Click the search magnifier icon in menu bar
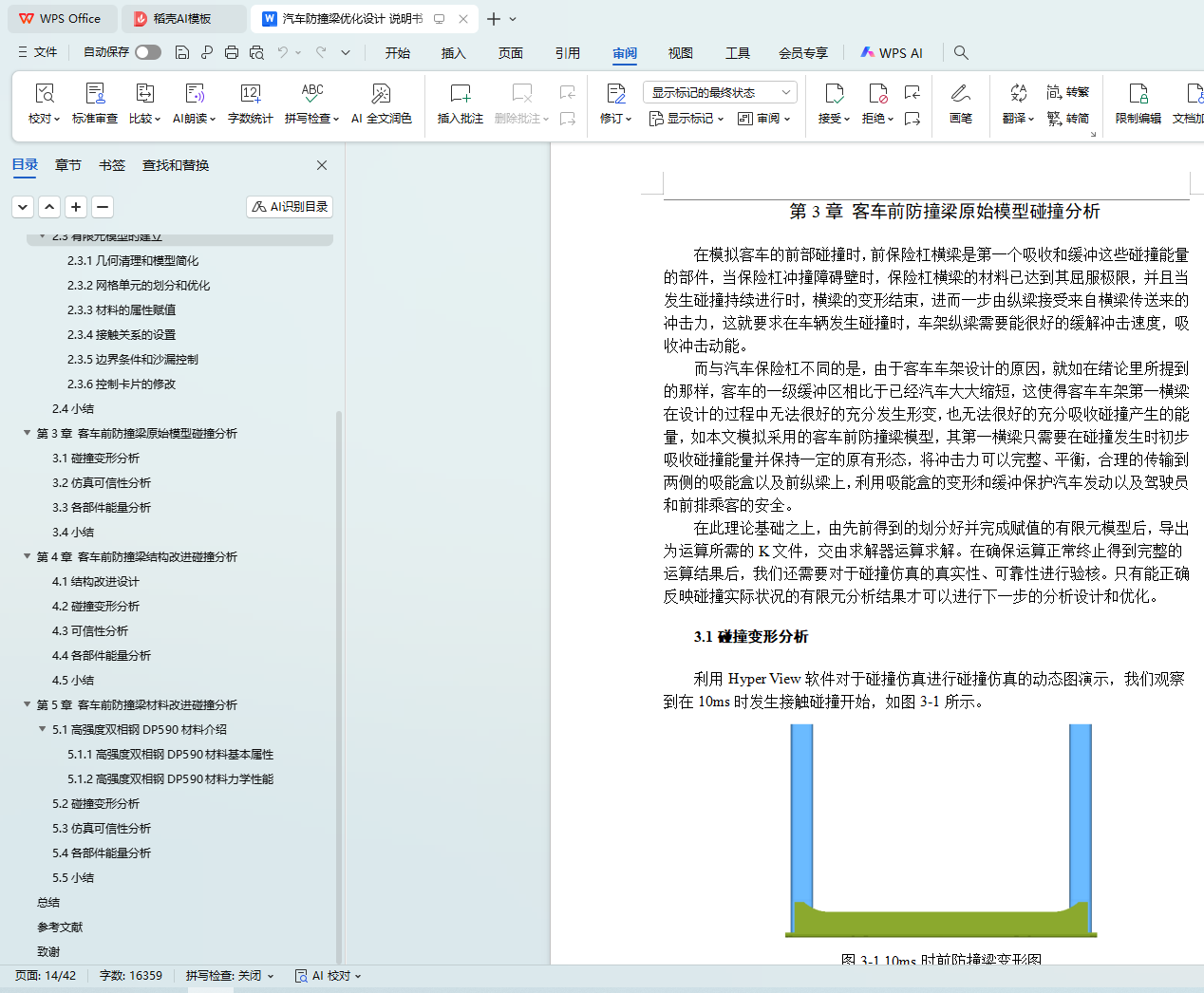The height and width of the screenshot is (993, 1204). [x=961, y=52]
